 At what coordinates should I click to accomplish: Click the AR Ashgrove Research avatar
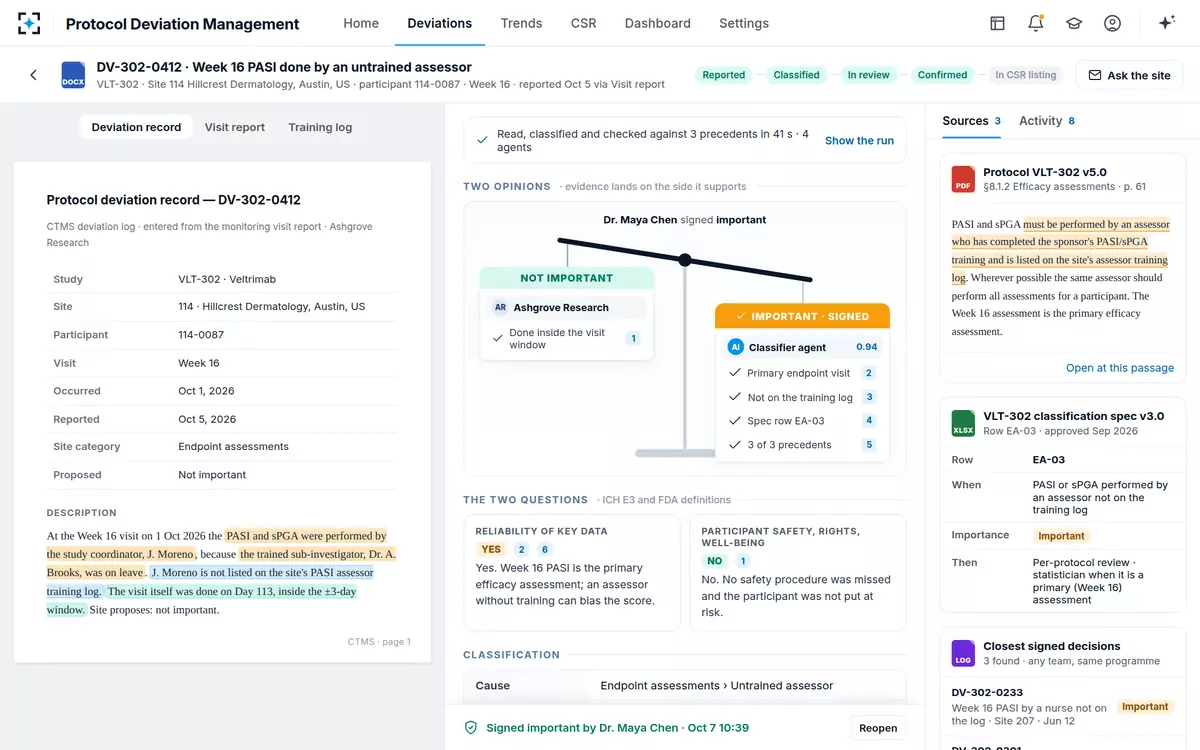(500, 308)
